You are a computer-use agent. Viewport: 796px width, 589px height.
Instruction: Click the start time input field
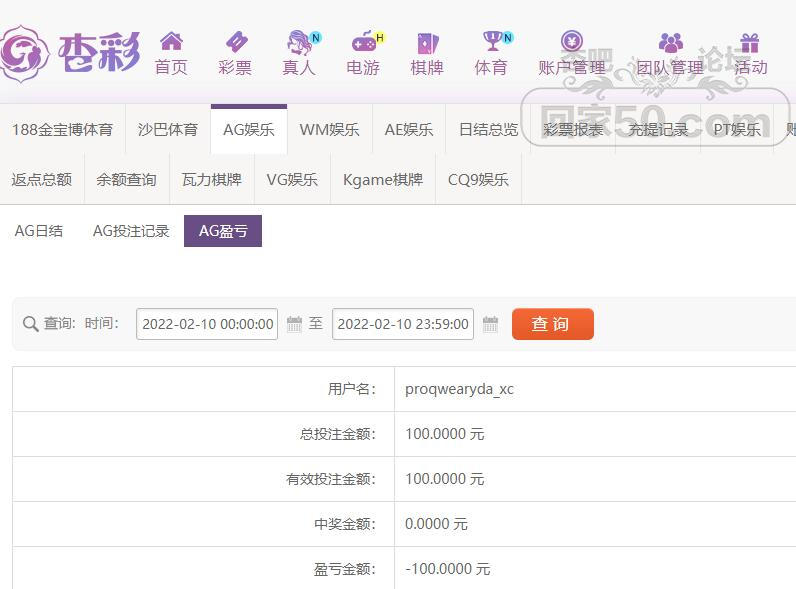[207, 324]
